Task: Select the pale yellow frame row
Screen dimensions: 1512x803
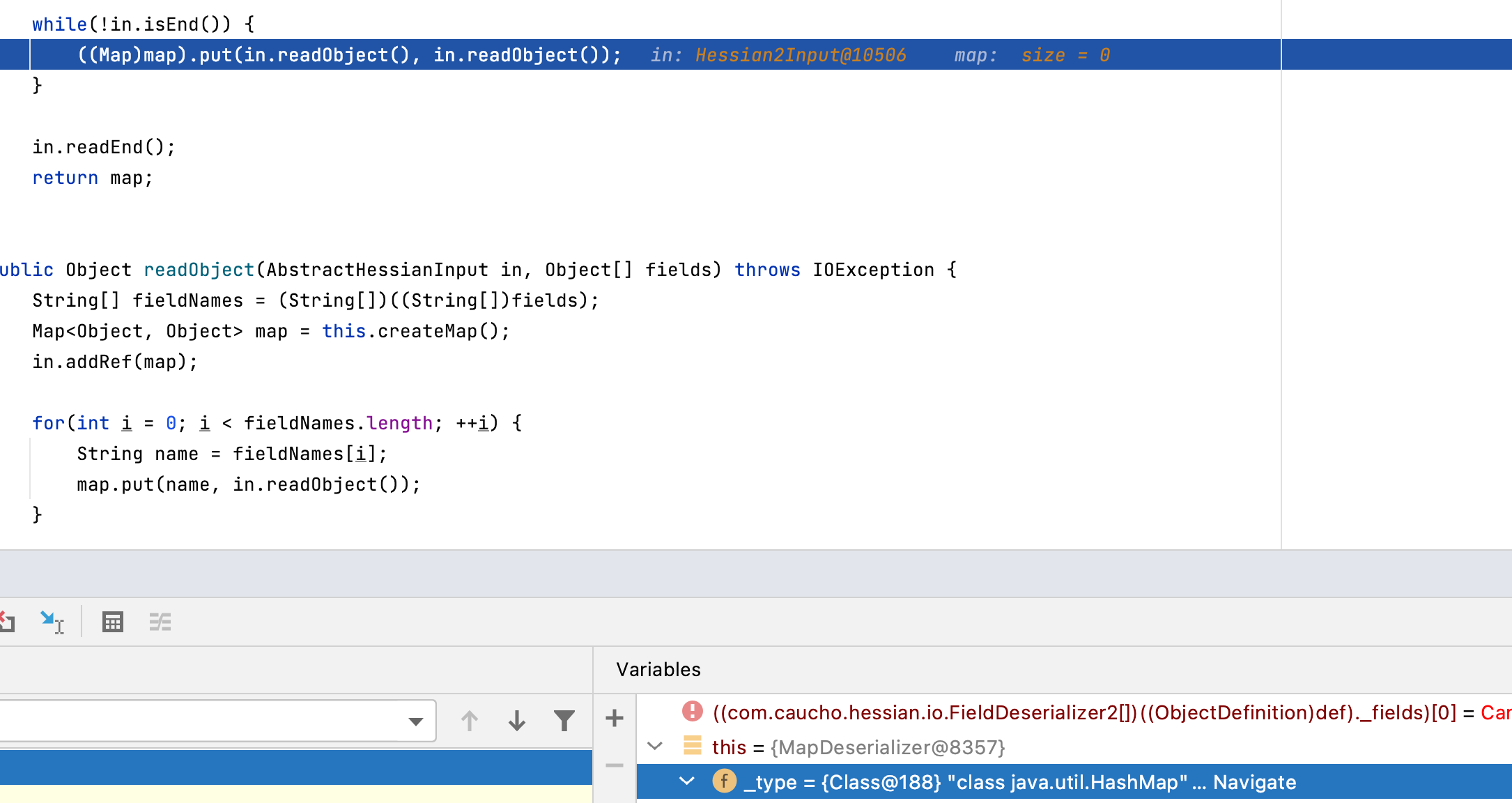Action: coord(295,794)
